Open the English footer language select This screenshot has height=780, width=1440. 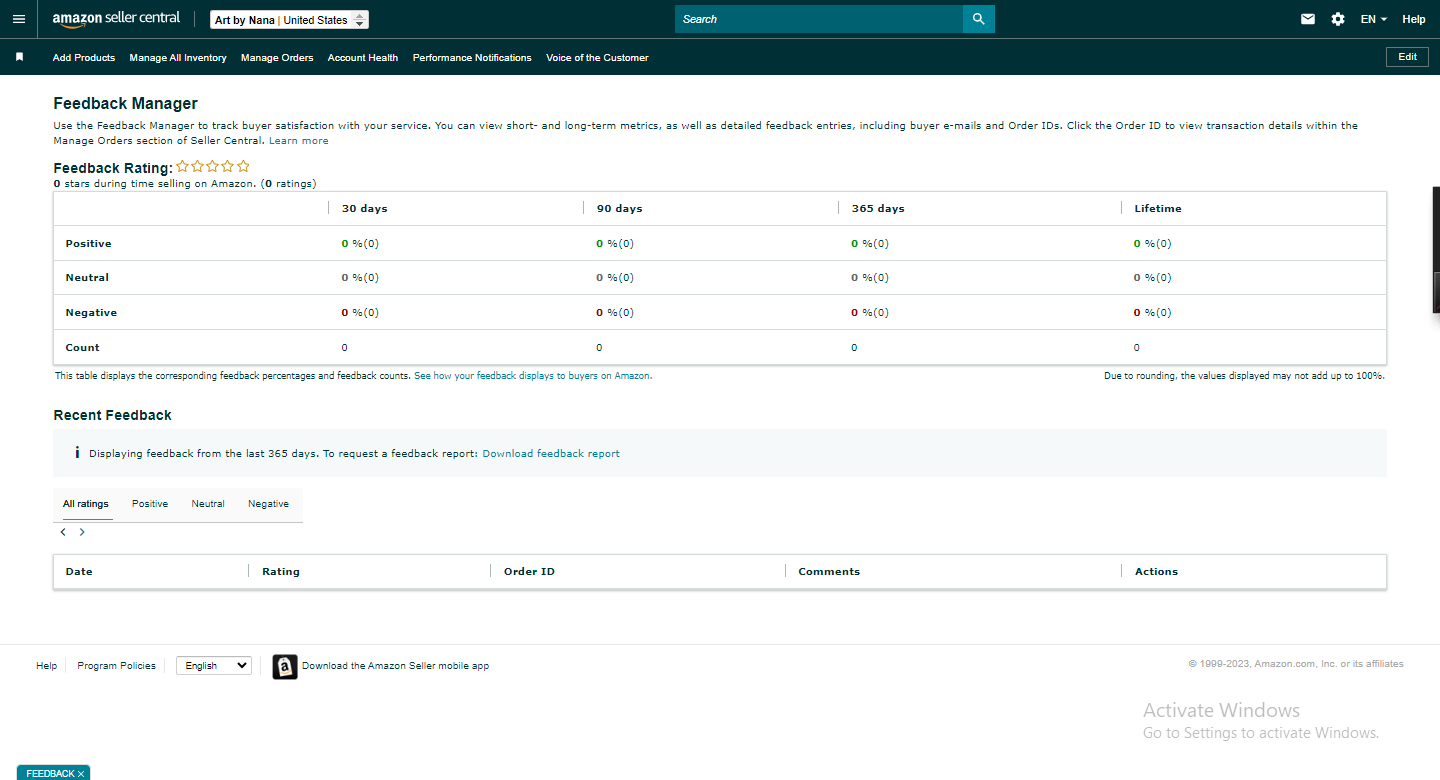click(214, 665)
